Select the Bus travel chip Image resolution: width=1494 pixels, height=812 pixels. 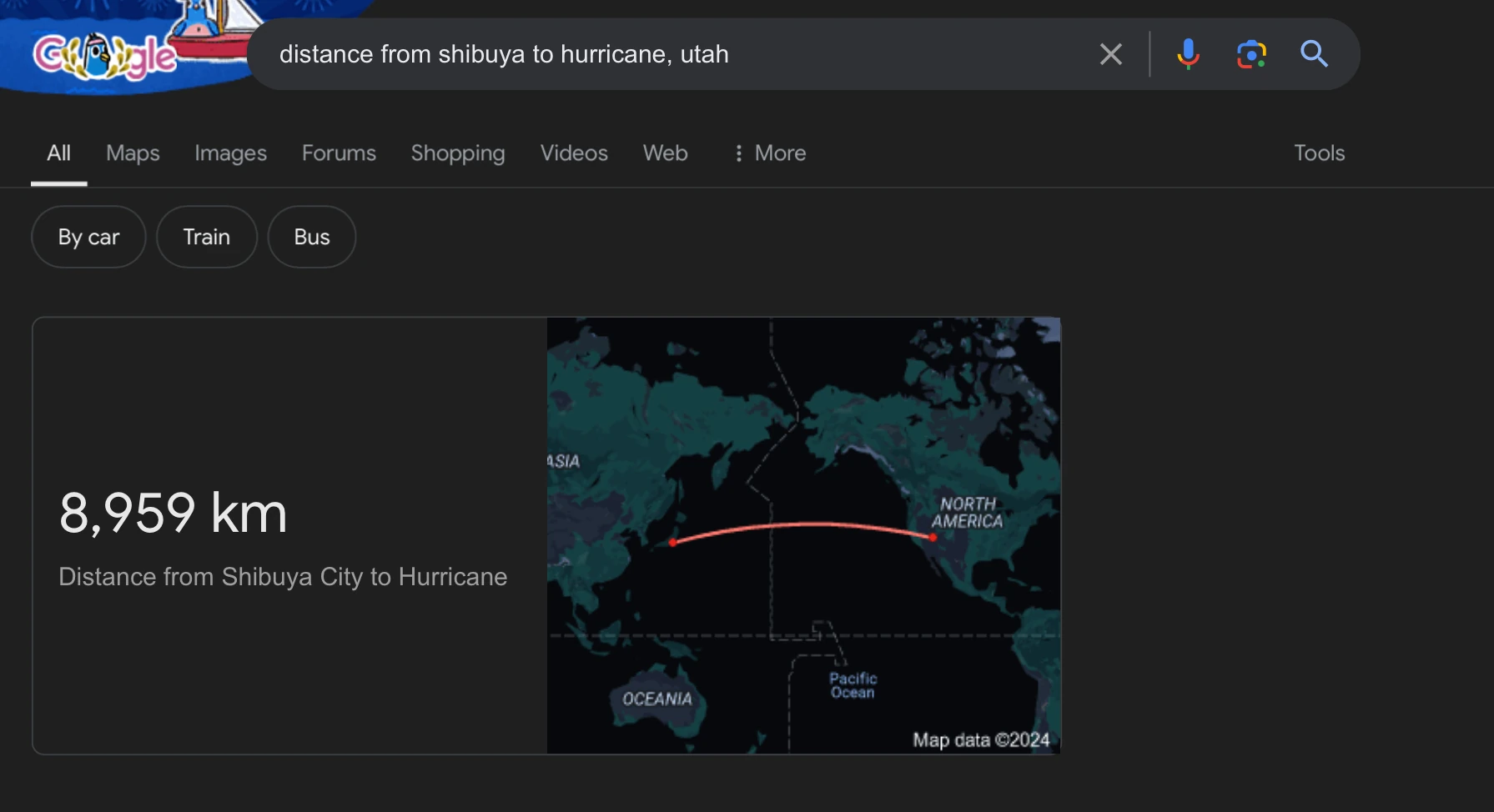point(312,238)
